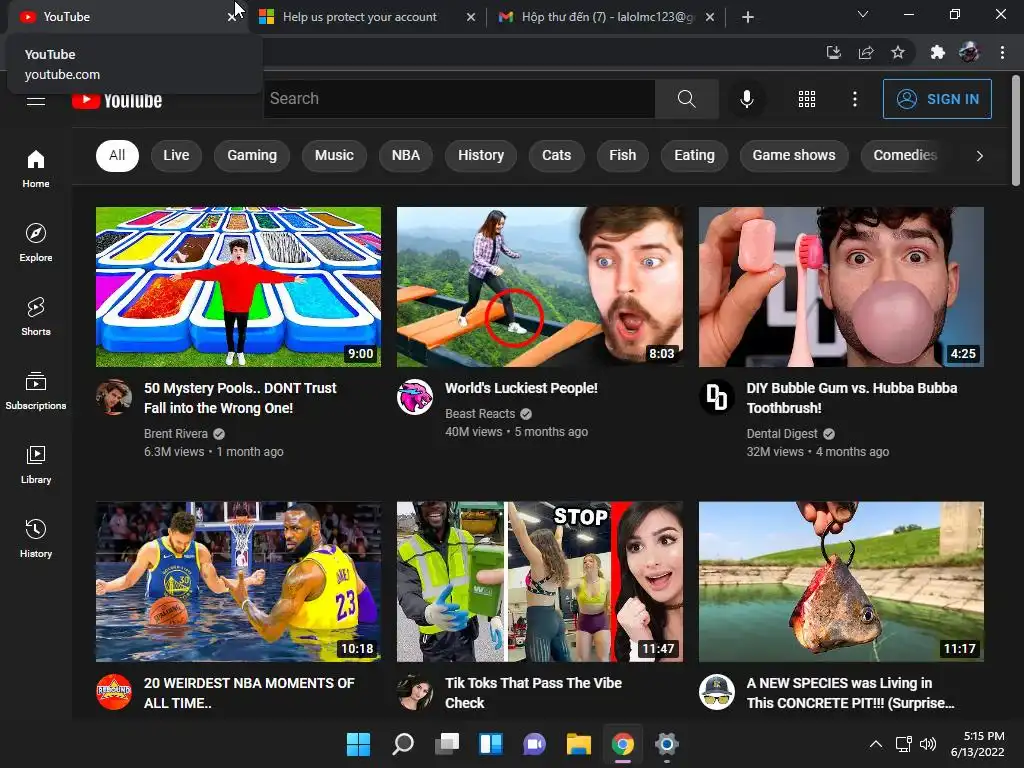Open World's Luckiest People! video title
Viewport: 1024px width, 768px height.
[x=521, y=388]
